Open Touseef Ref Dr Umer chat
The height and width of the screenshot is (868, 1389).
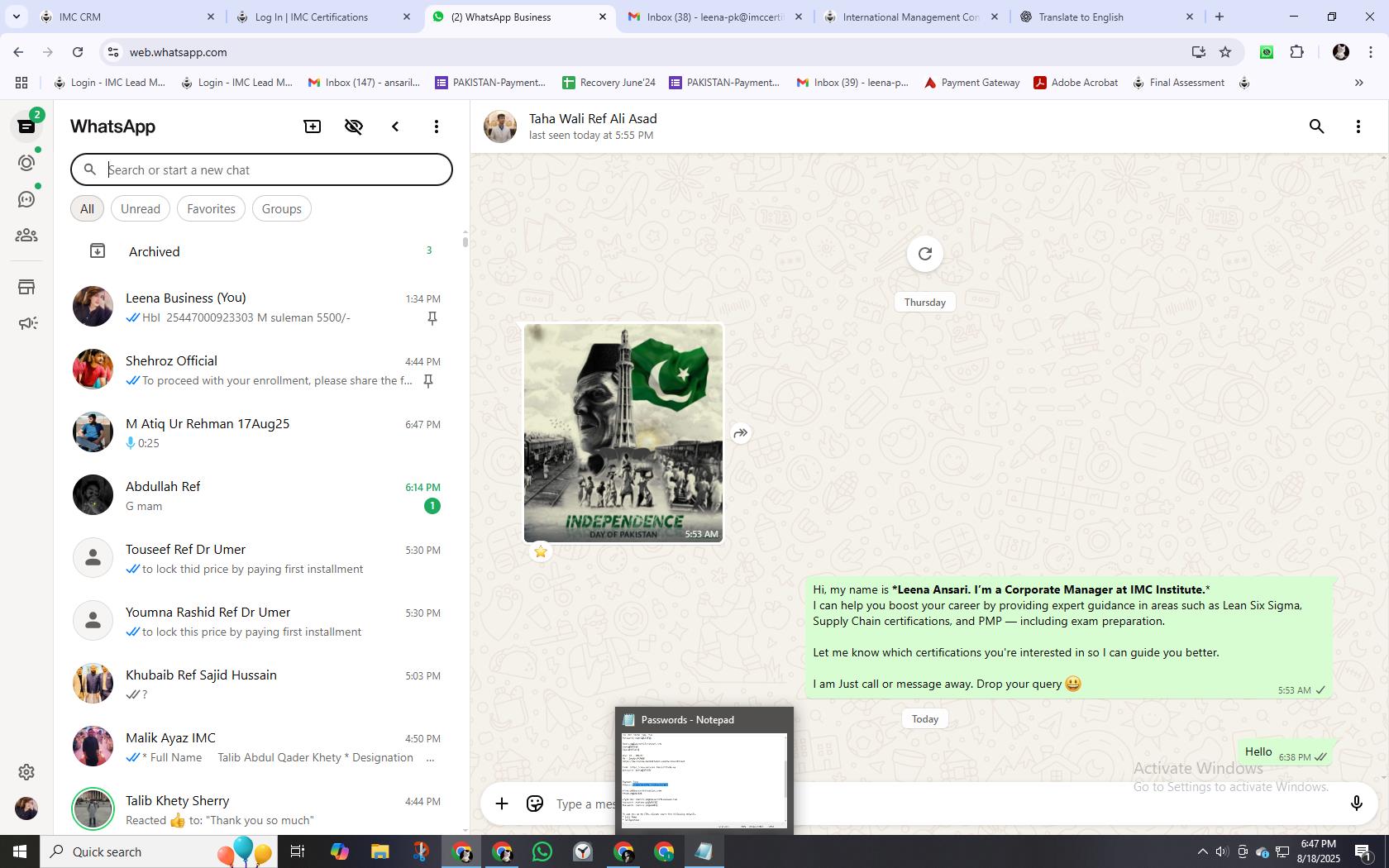click(261, 558)
